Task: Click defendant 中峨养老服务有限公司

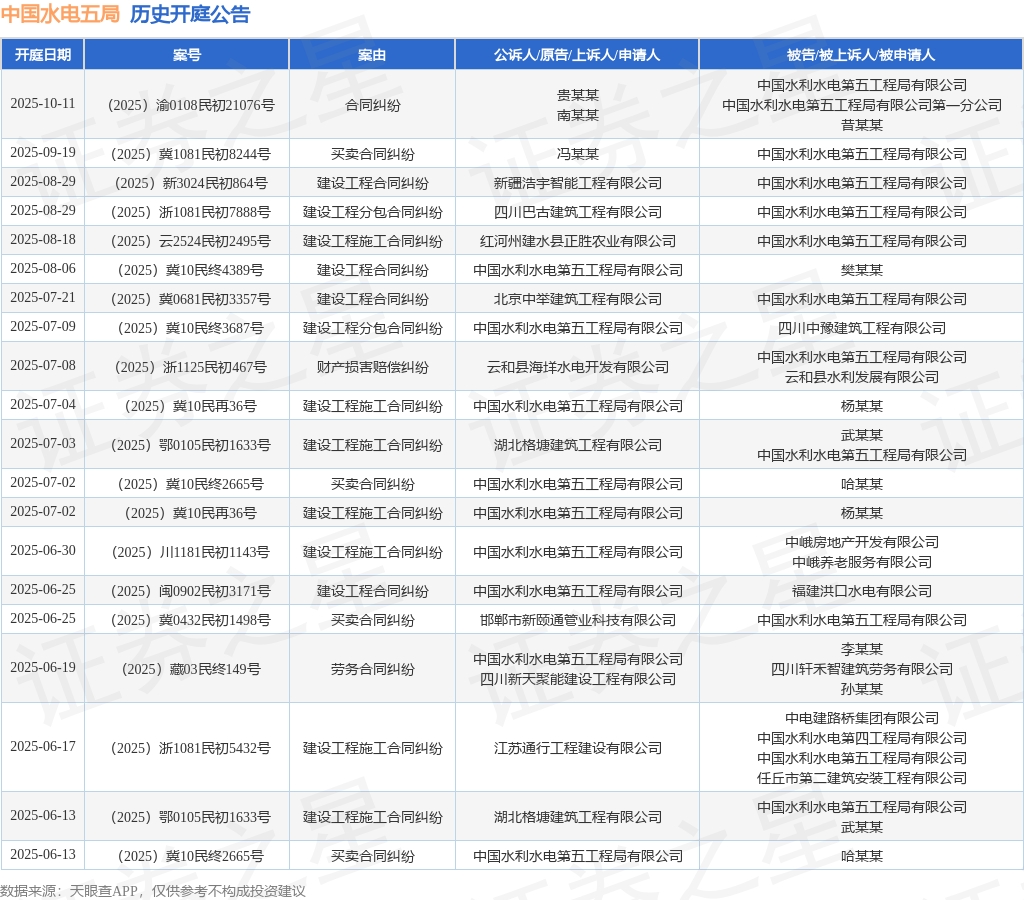Action: (x=862, y=562)
